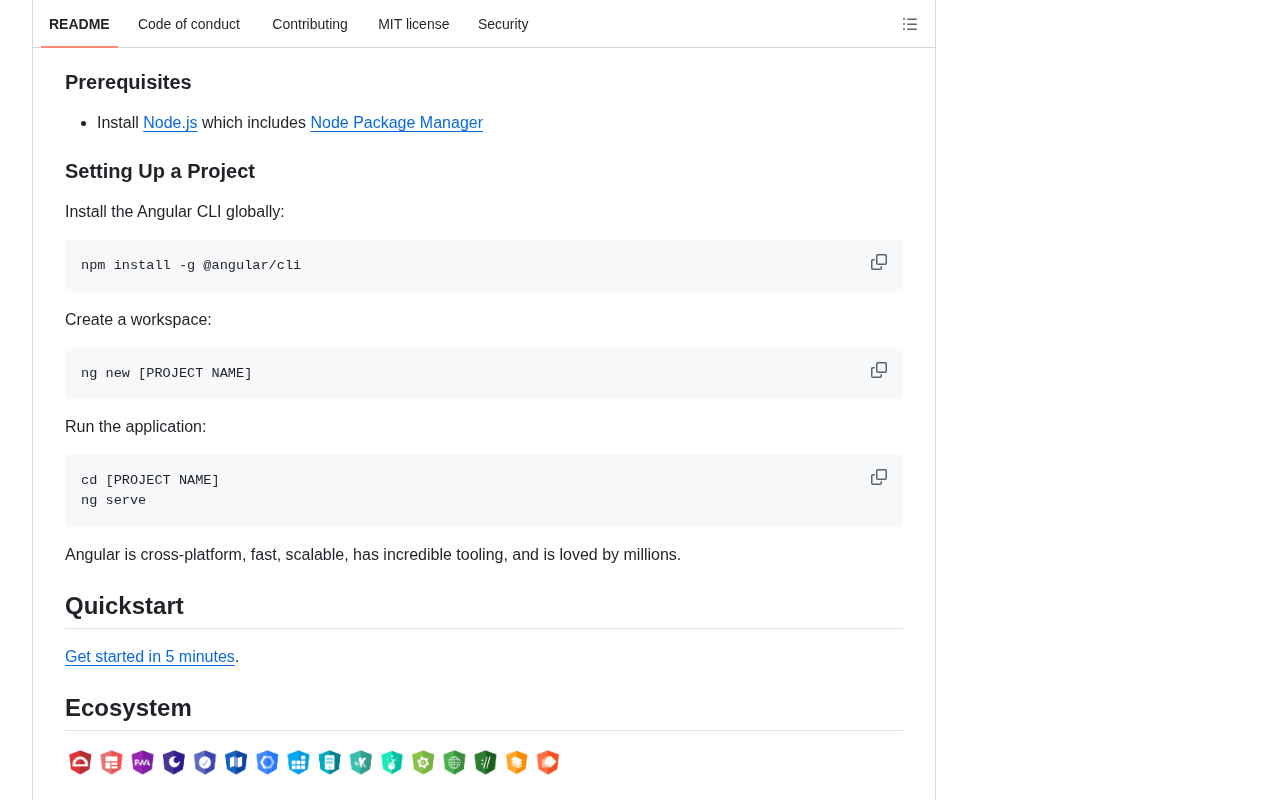
Task: Go to the Security tab
Action: click(503, 24)
